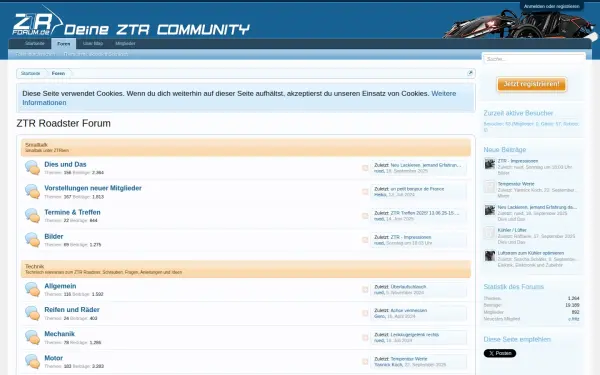Open the RSS feed icon for Dies und Das
This screenshot has height=375, width=600.
[x=365, y=168]
